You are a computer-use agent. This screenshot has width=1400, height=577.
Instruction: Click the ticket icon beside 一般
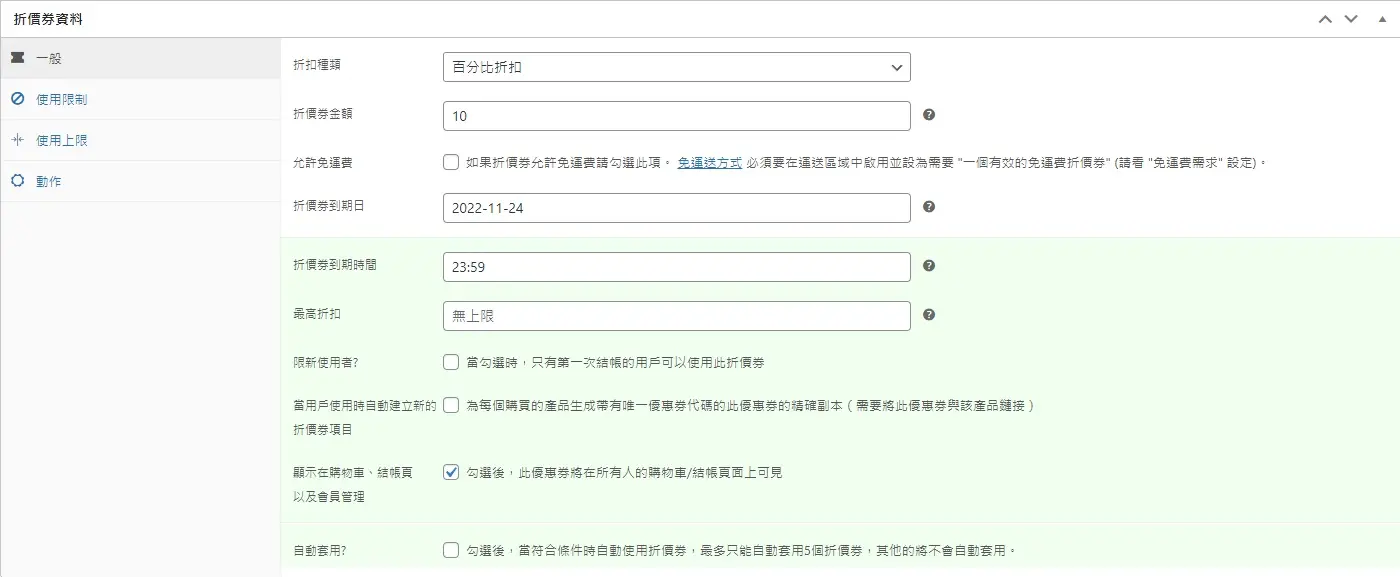coord(17,59)
